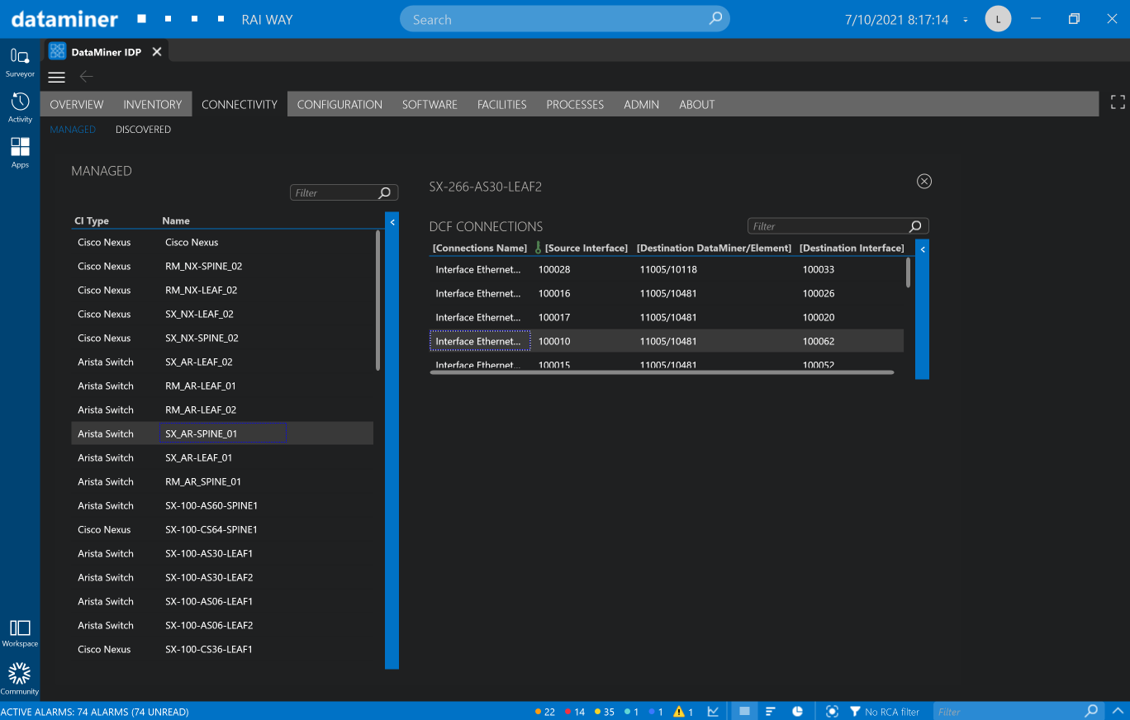
Task: Close the DataMiner IDP tab
Action: (x=156, y=51)
